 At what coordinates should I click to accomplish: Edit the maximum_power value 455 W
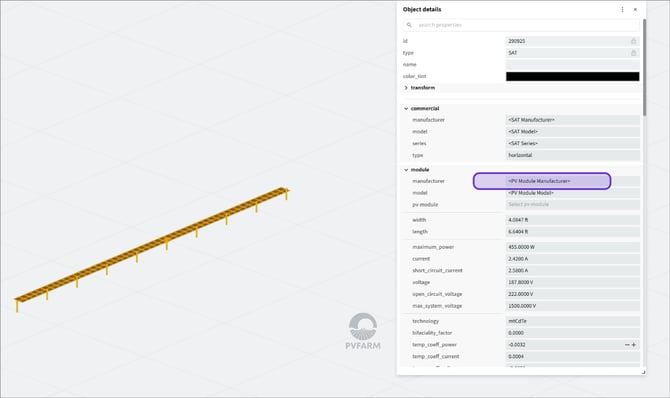click(573, 247)
